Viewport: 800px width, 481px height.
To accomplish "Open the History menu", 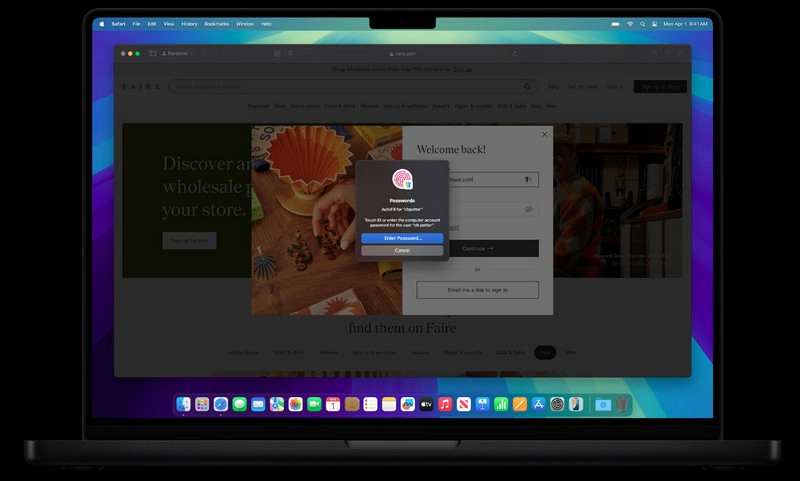I will (189, 23).
